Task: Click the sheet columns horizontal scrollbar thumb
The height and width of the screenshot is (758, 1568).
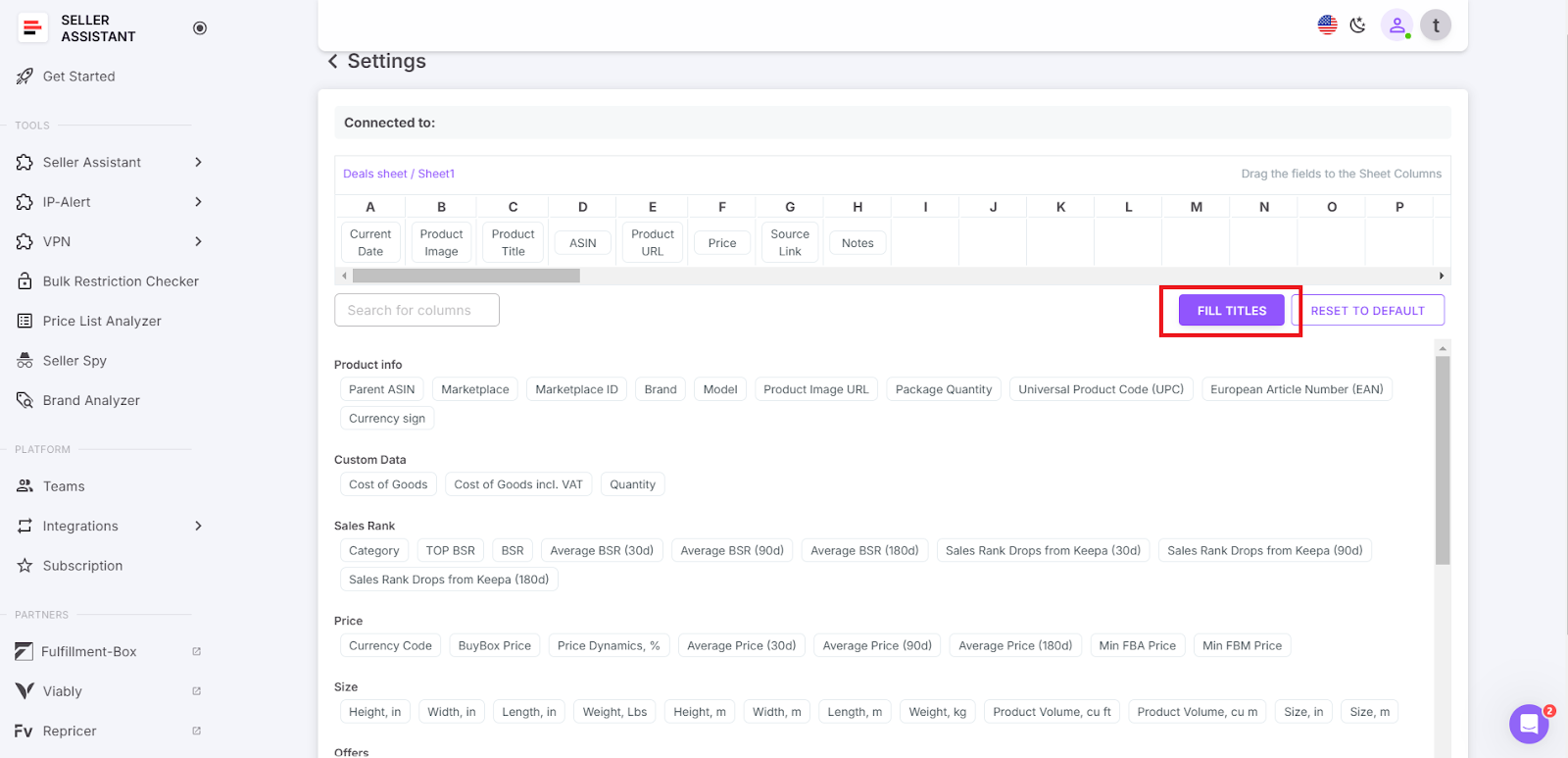Action: tap(466, 277)
